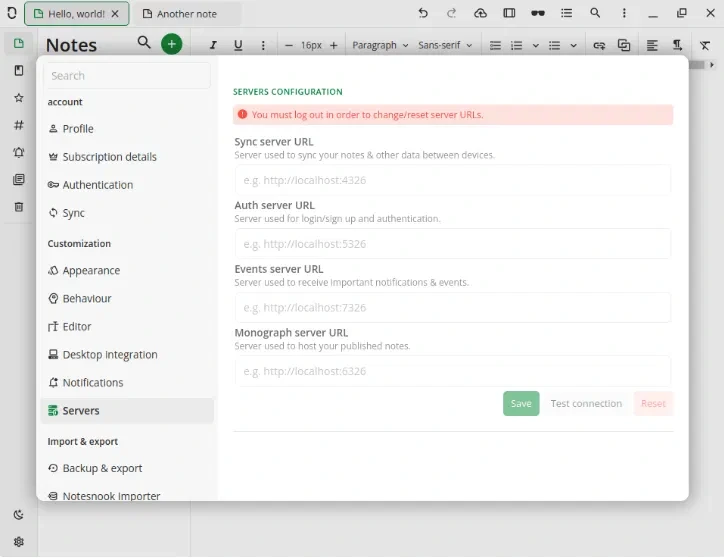Click the cloud sync status icon
The image size is (724, 558).
[480, 14]
